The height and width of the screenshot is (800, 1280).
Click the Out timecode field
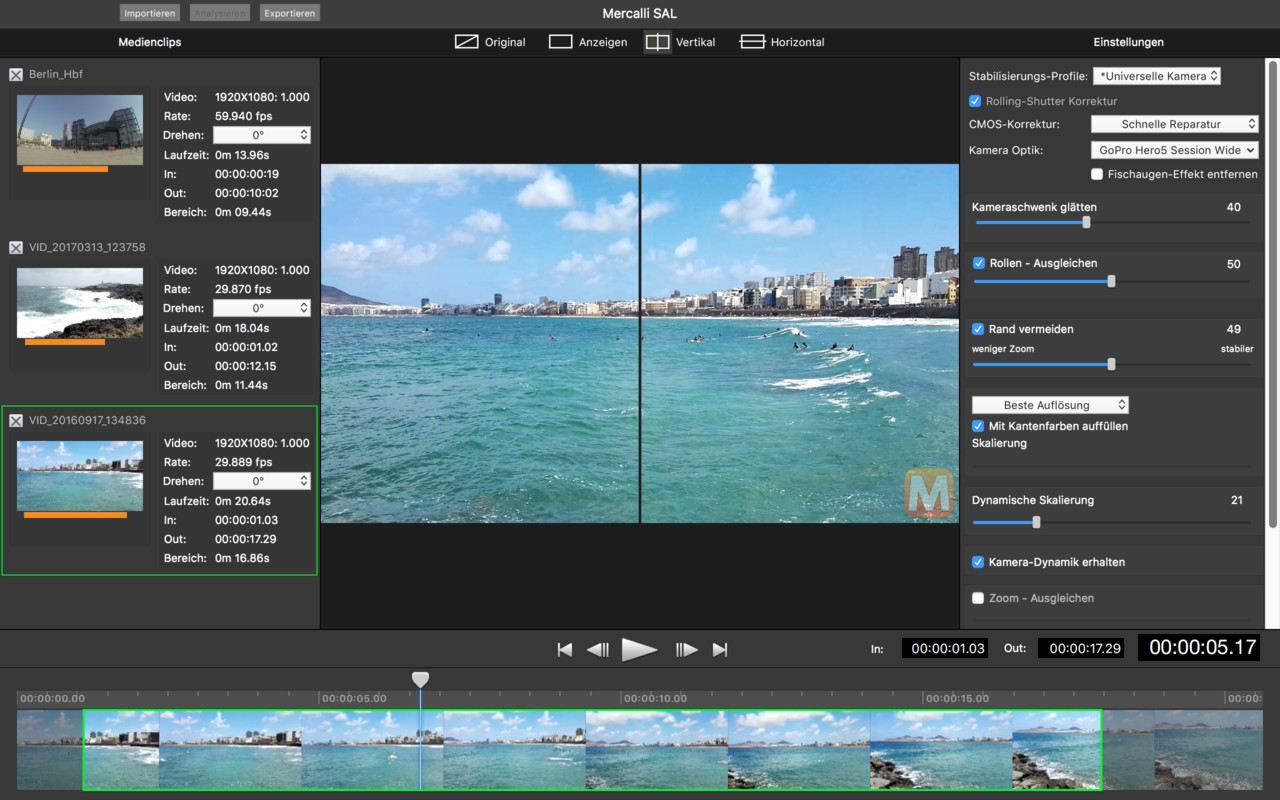[1080, 648]
